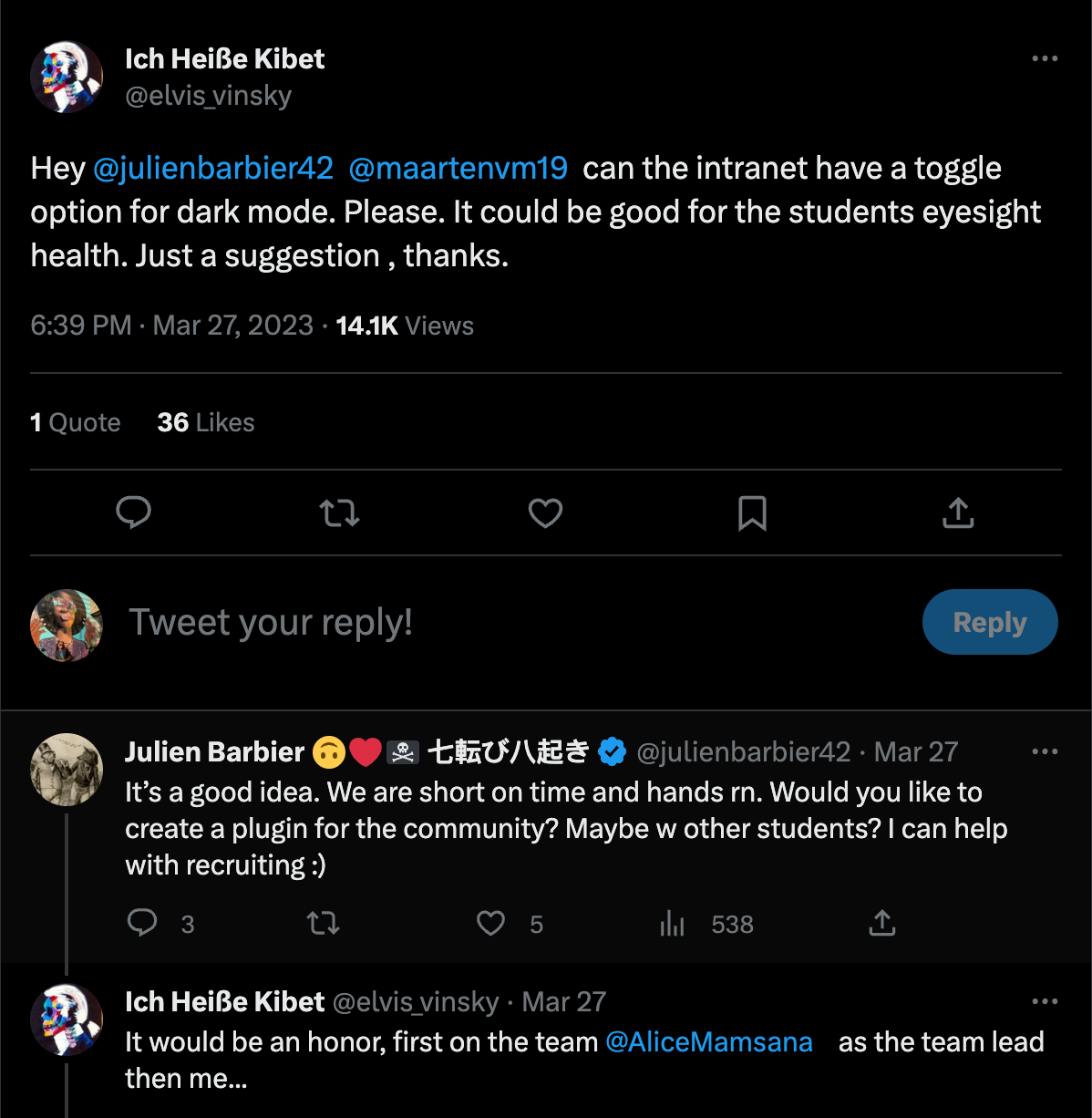Open view analytics on Julien Barbier's reply
This screenshot has width=1092, height=1118.
[672, 923]
